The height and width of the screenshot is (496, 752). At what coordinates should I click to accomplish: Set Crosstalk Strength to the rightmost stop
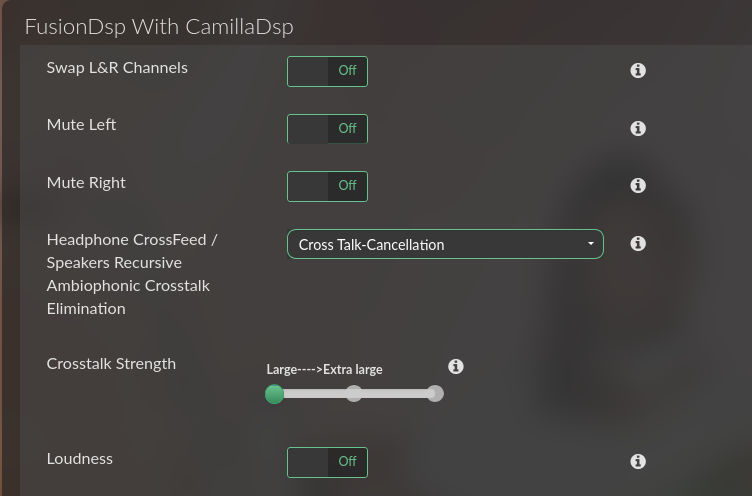[x=435, y=393]
